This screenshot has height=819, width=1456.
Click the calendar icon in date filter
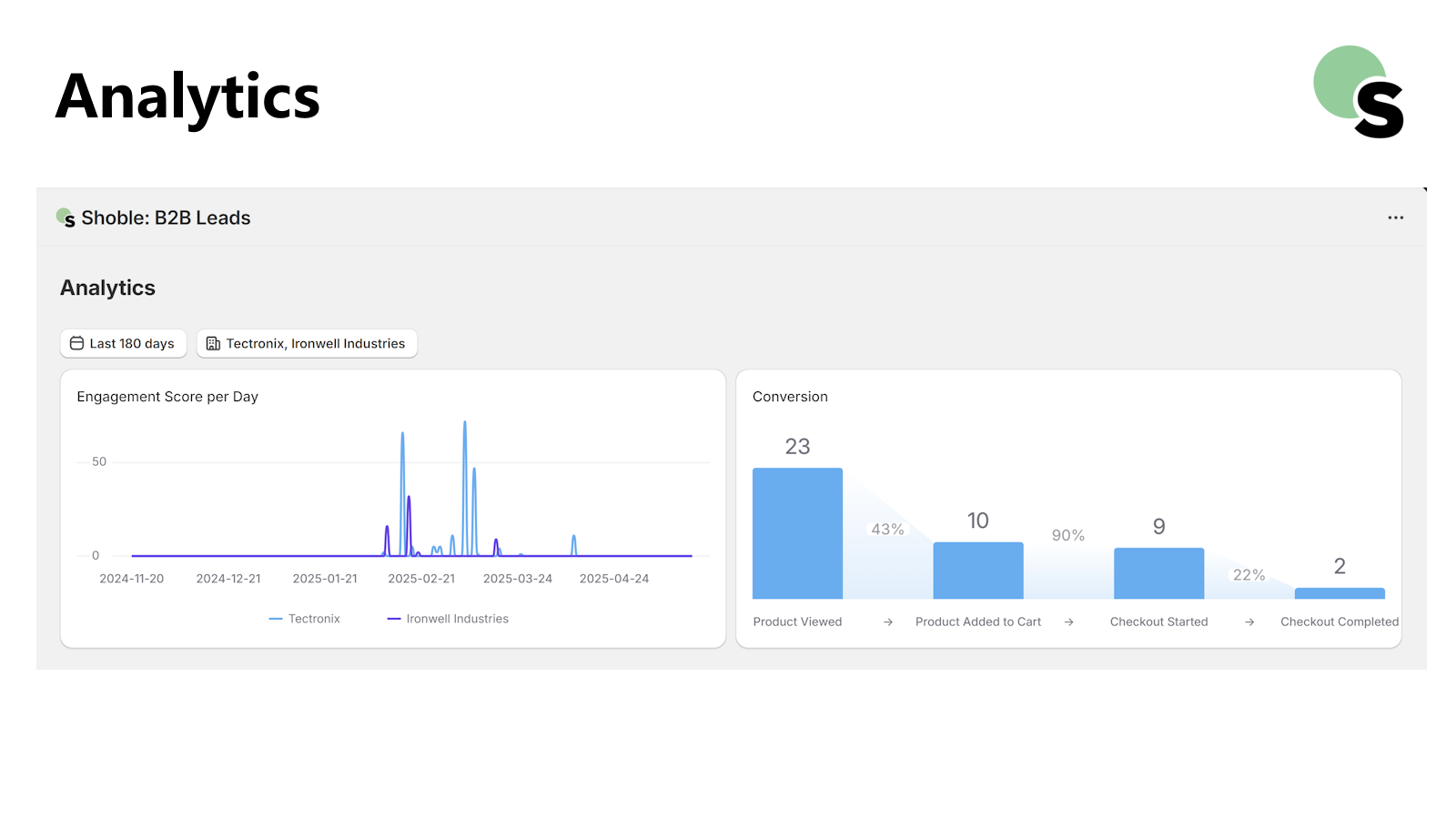coord(76,343)
